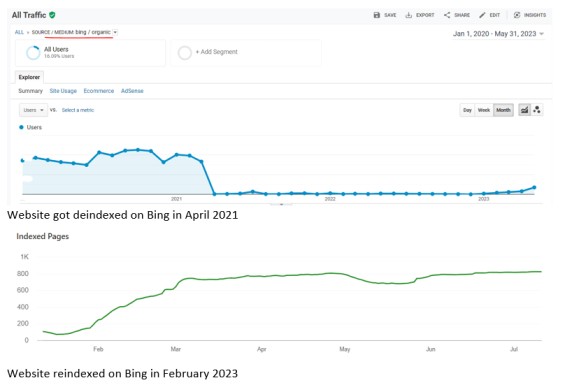Switch to motion chart view icon
Screen dimensions: 565x385
pyautogui.click(x=537, y=110)
